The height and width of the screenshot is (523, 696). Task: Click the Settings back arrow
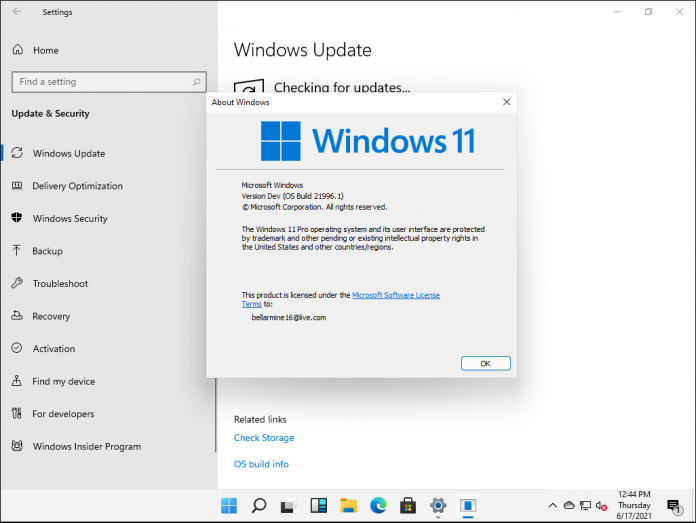[17, 12]
